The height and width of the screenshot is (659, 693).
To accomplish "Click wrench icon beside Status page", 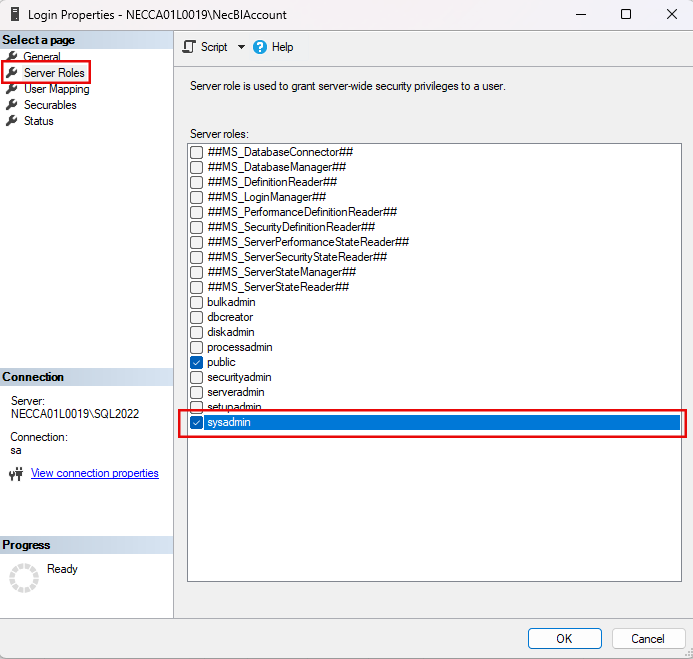I will point(13,121).
